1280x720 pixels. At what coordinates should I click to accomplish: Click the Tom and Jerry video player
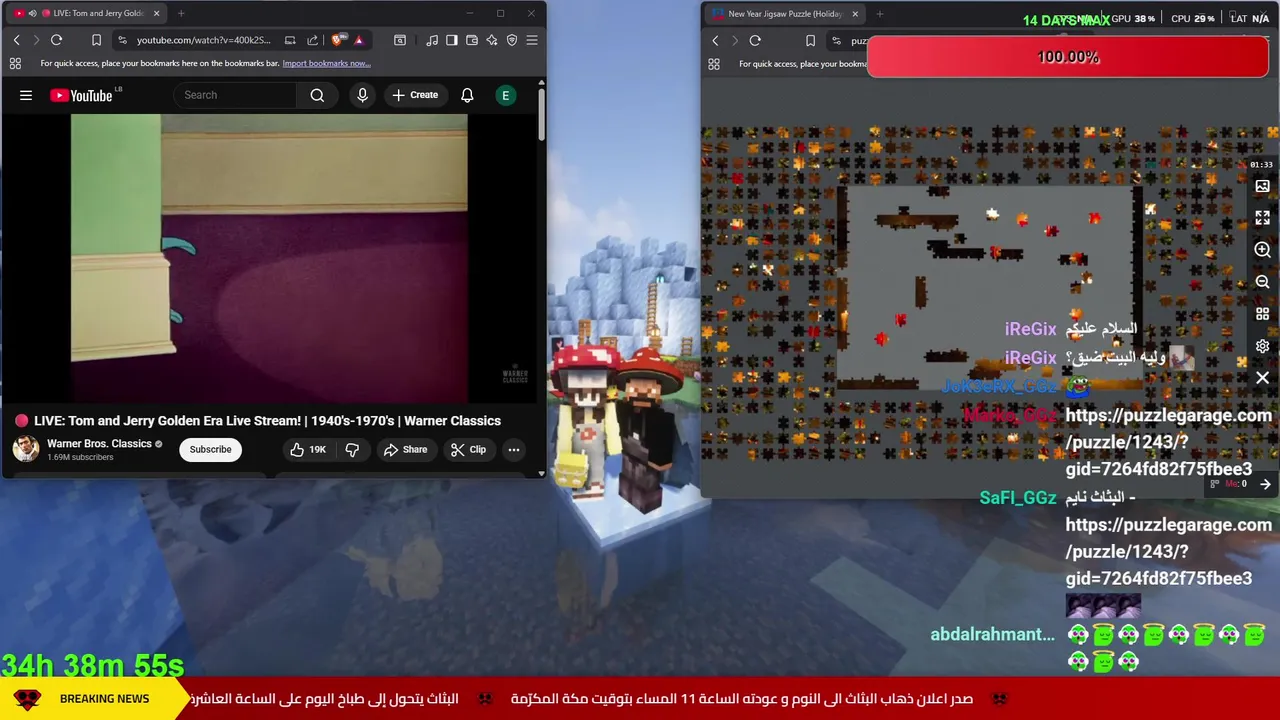point(269,258)
